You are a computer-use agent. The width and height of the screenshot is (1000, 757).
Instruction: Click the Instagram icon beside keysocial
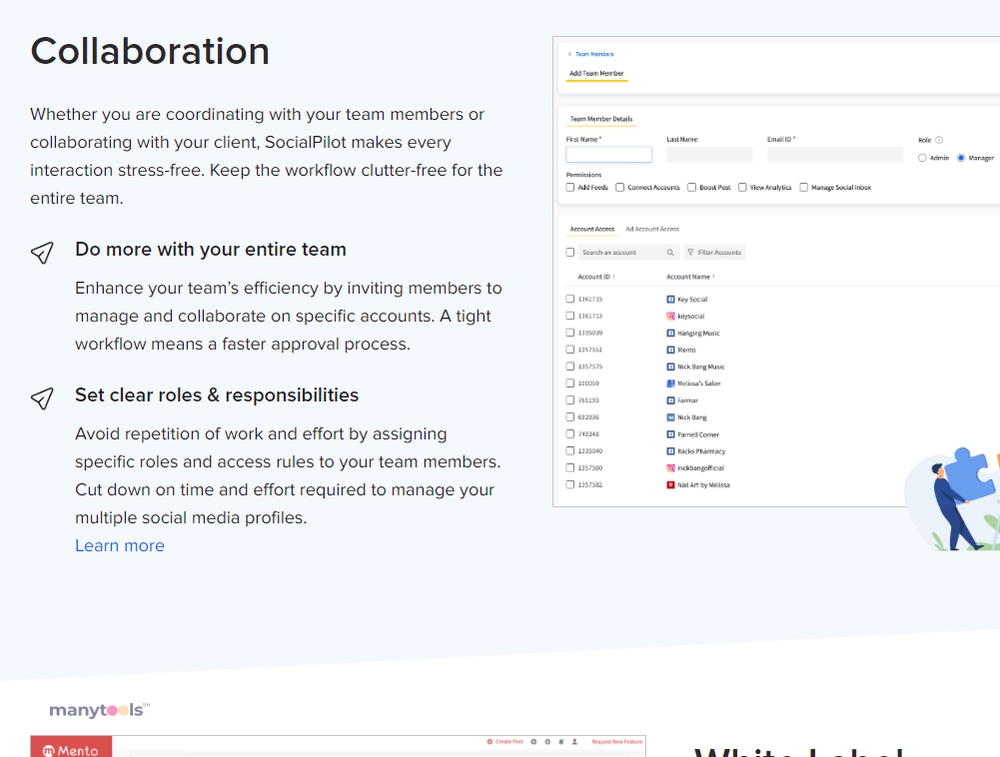point(670,316)
